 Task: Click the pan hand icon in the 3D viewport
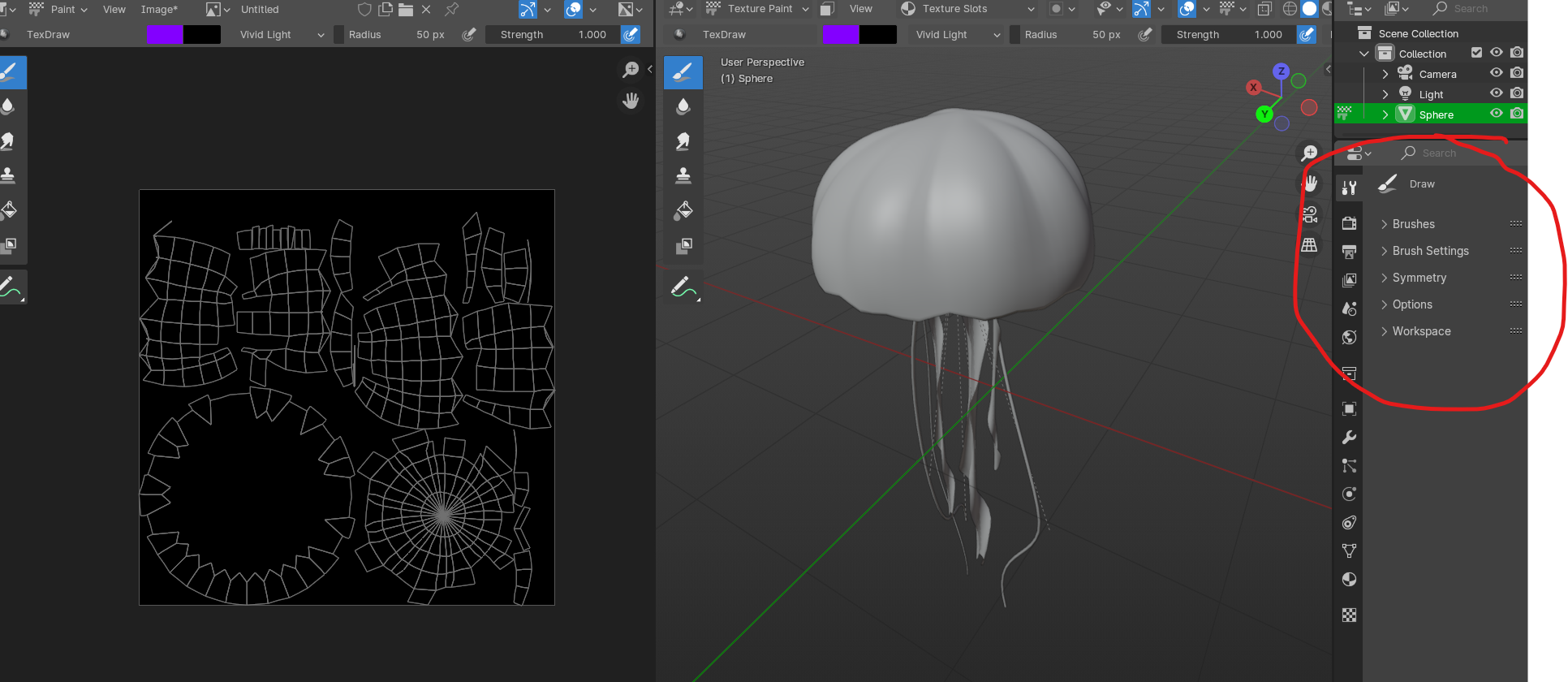click(1310, 184)
